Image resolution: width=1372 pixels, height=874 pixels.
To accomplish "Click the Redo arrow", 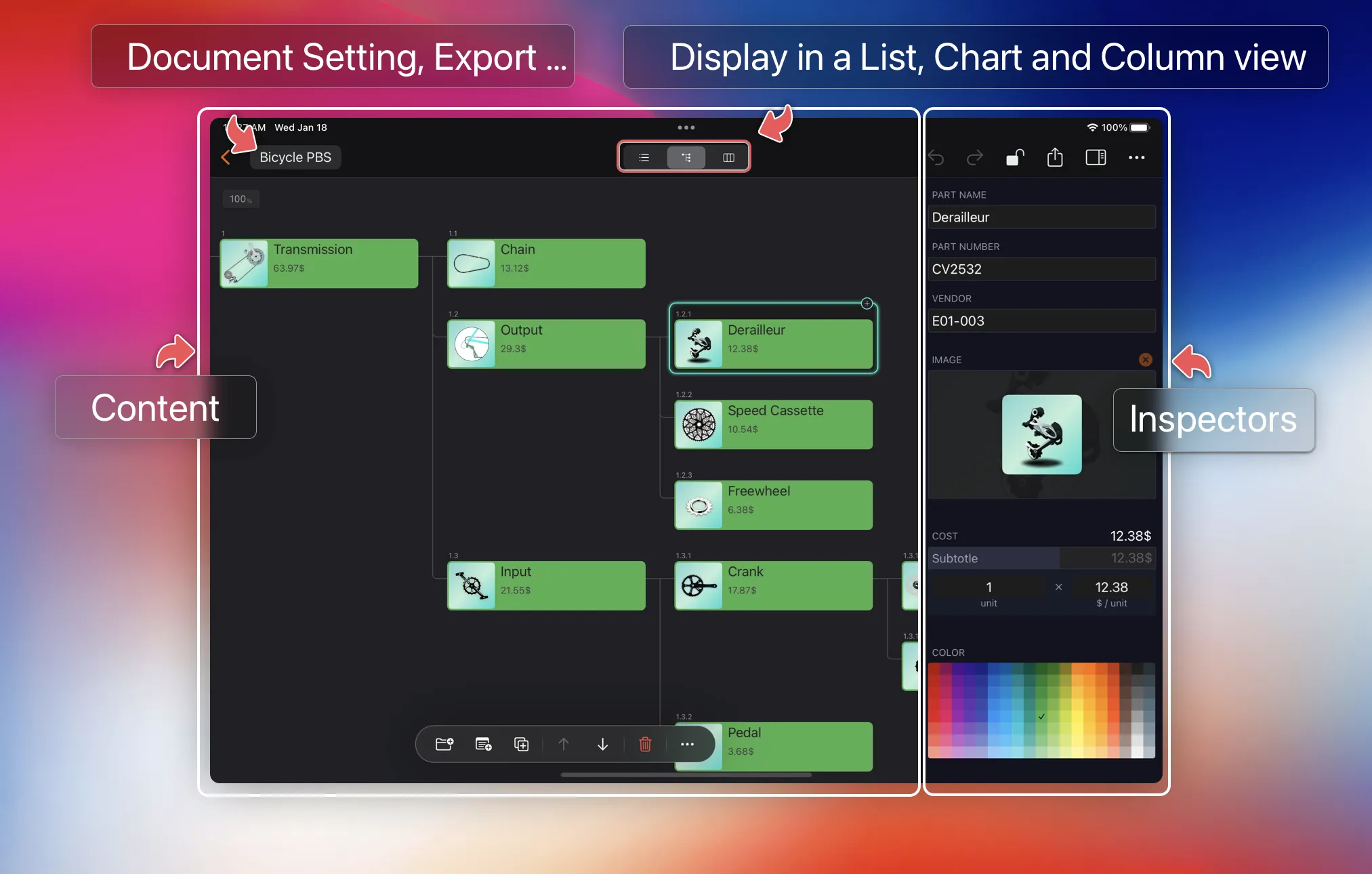I will click(974, 158).
